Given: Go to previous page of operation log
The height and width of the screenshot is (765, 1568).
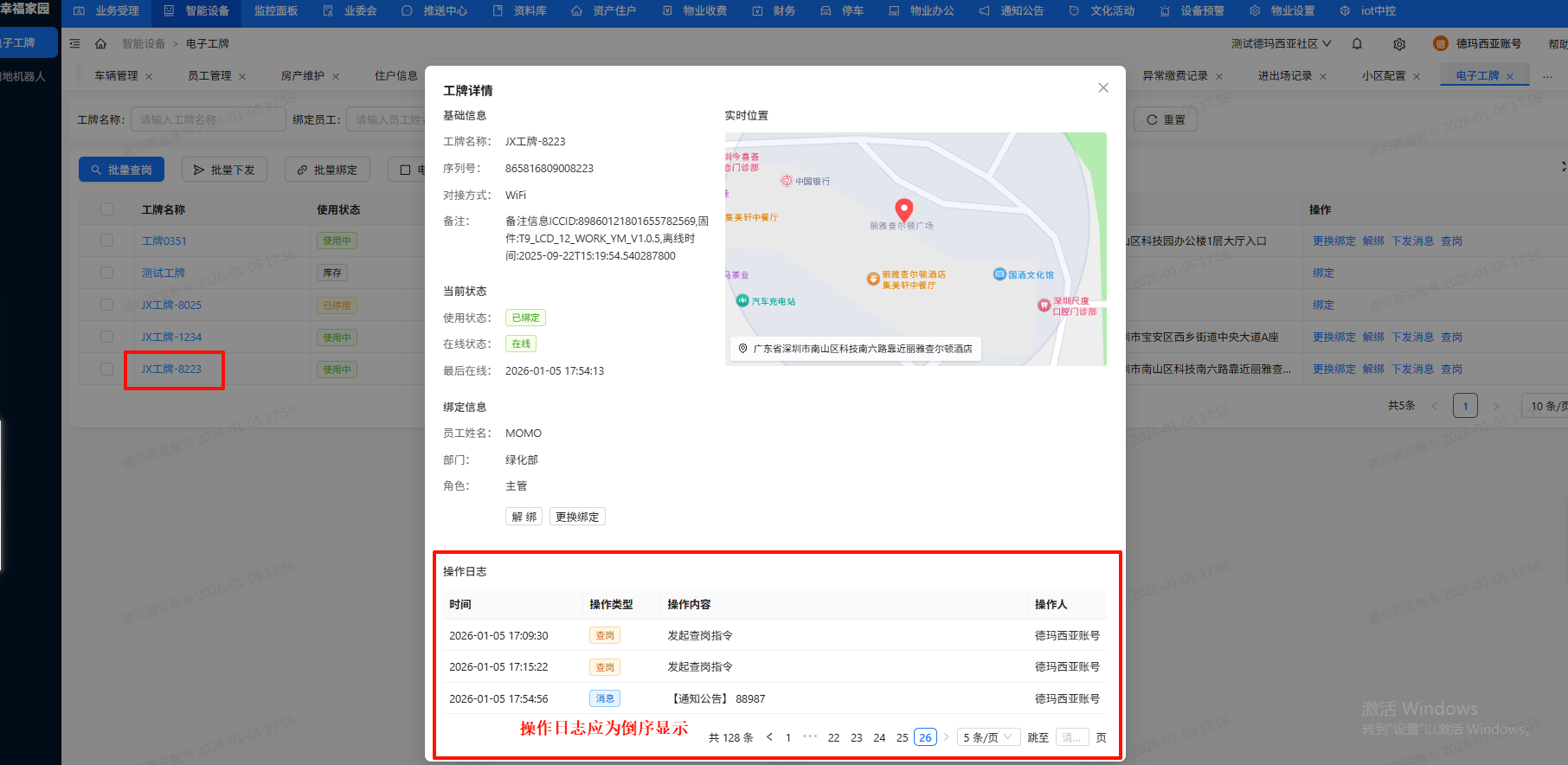Looking at the screenshot, I should 769,737.
